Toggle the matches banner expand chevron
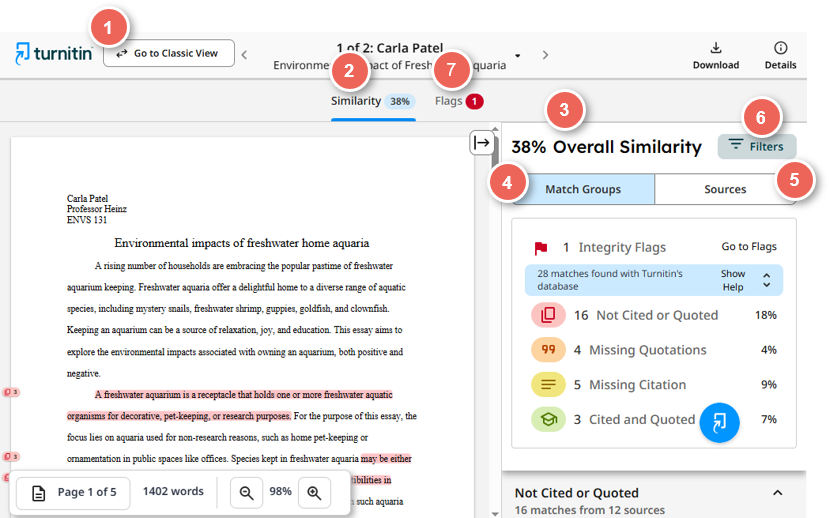 (x=767, y=280)
